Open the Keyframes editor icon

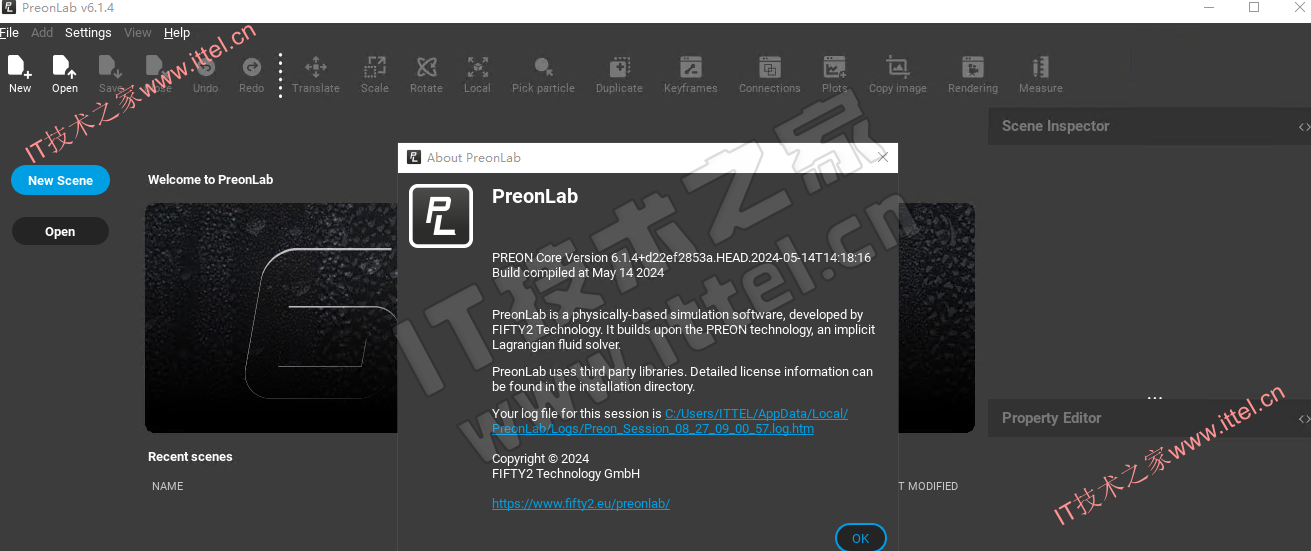pos(691,75)
